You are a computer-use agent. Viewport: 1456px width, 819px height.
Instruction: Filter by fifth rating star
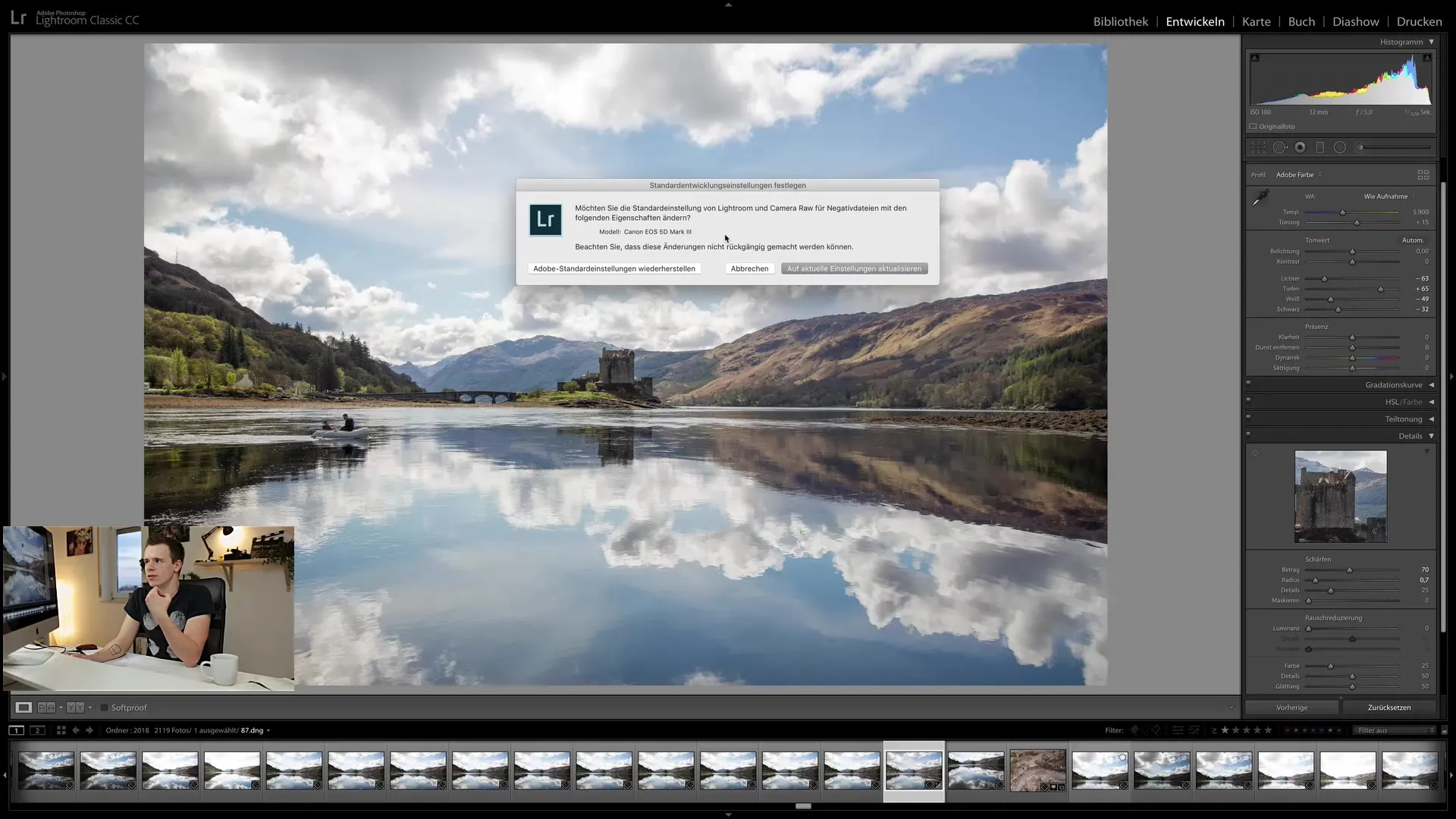[x=1268, y=730]
